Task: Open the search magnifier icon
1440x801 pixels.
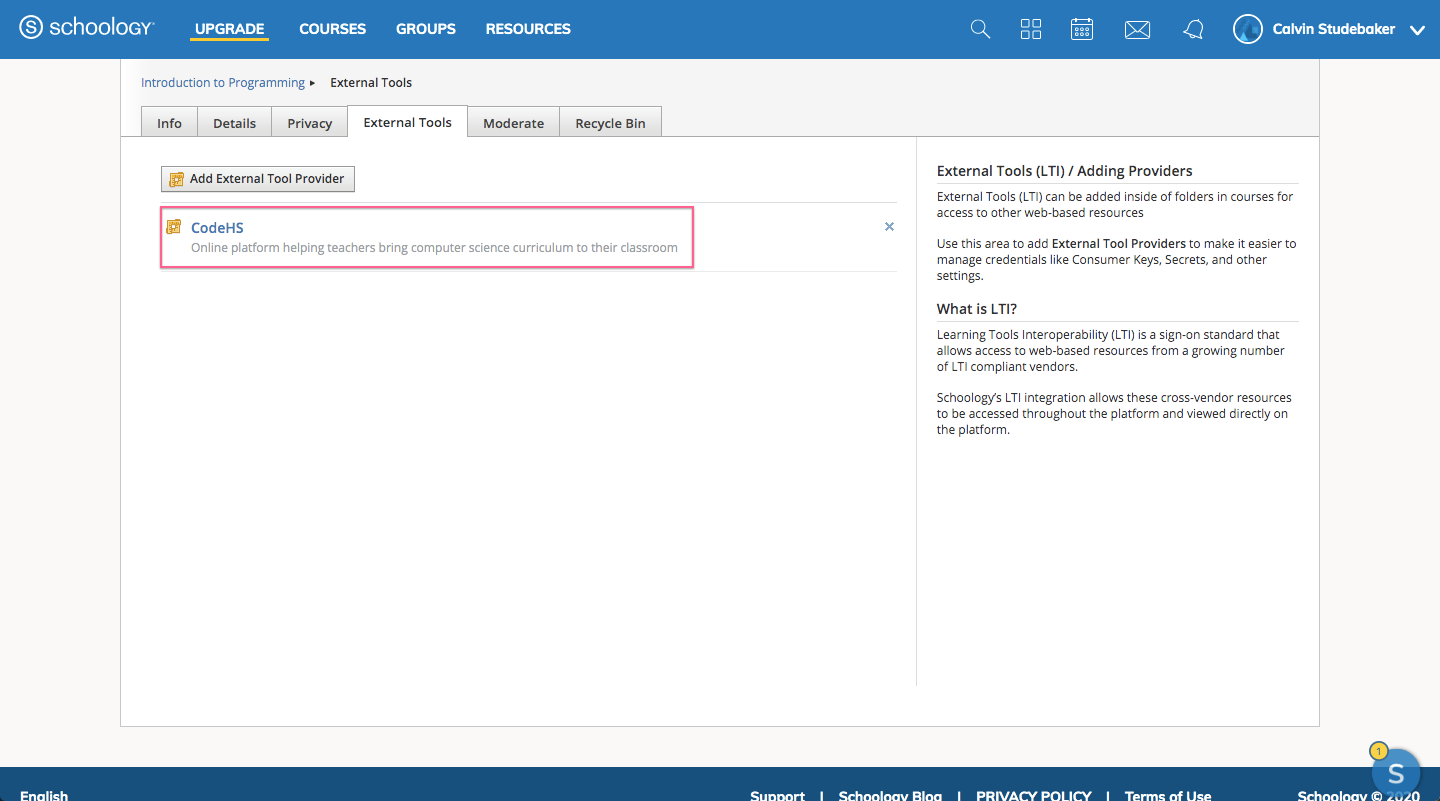Action: tap(980, 29)
